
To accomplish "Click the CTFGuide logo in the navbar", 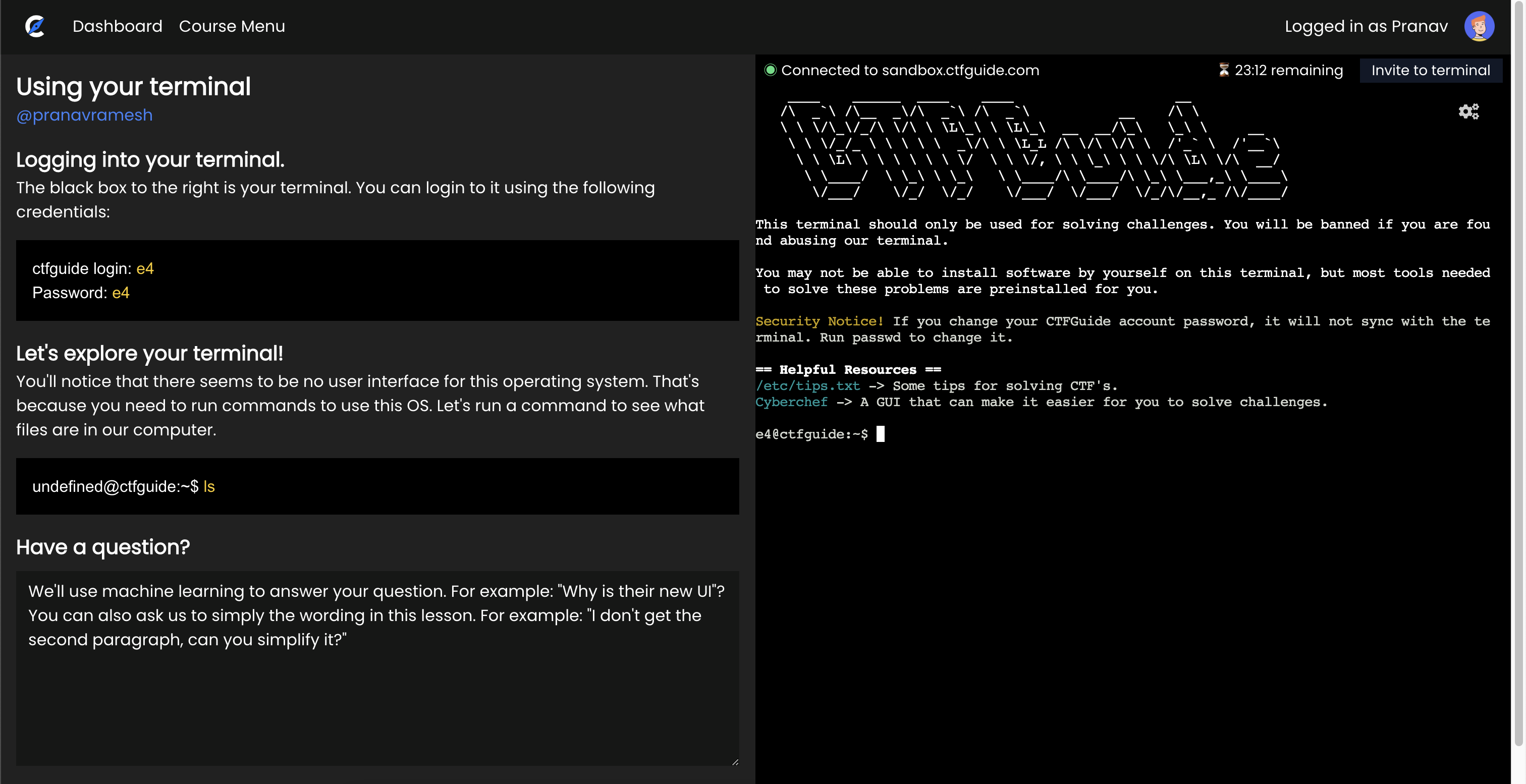I will pos(35,26).
